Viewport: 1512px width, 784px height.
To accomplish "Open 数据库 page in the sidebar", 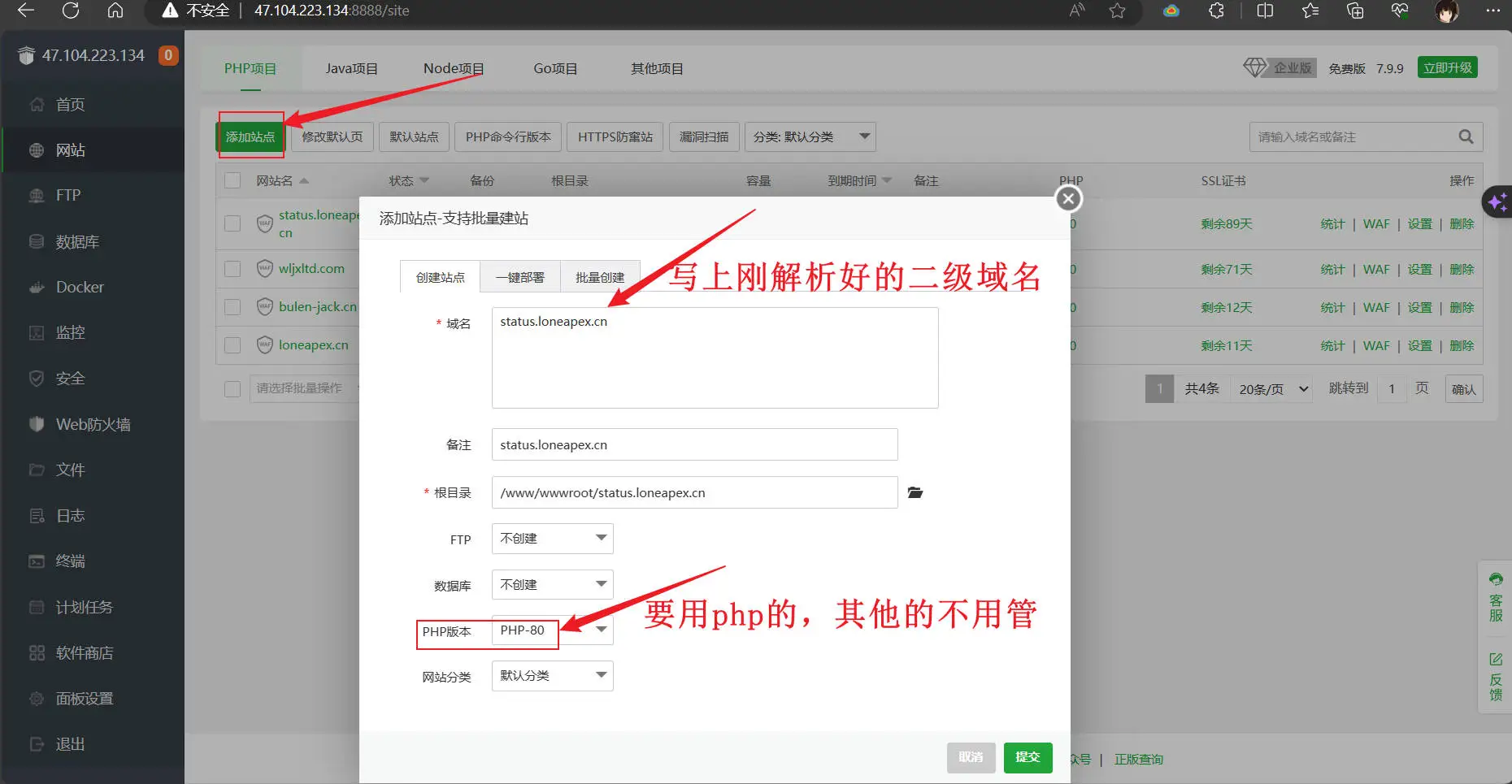I will click(x=77, y=241).
